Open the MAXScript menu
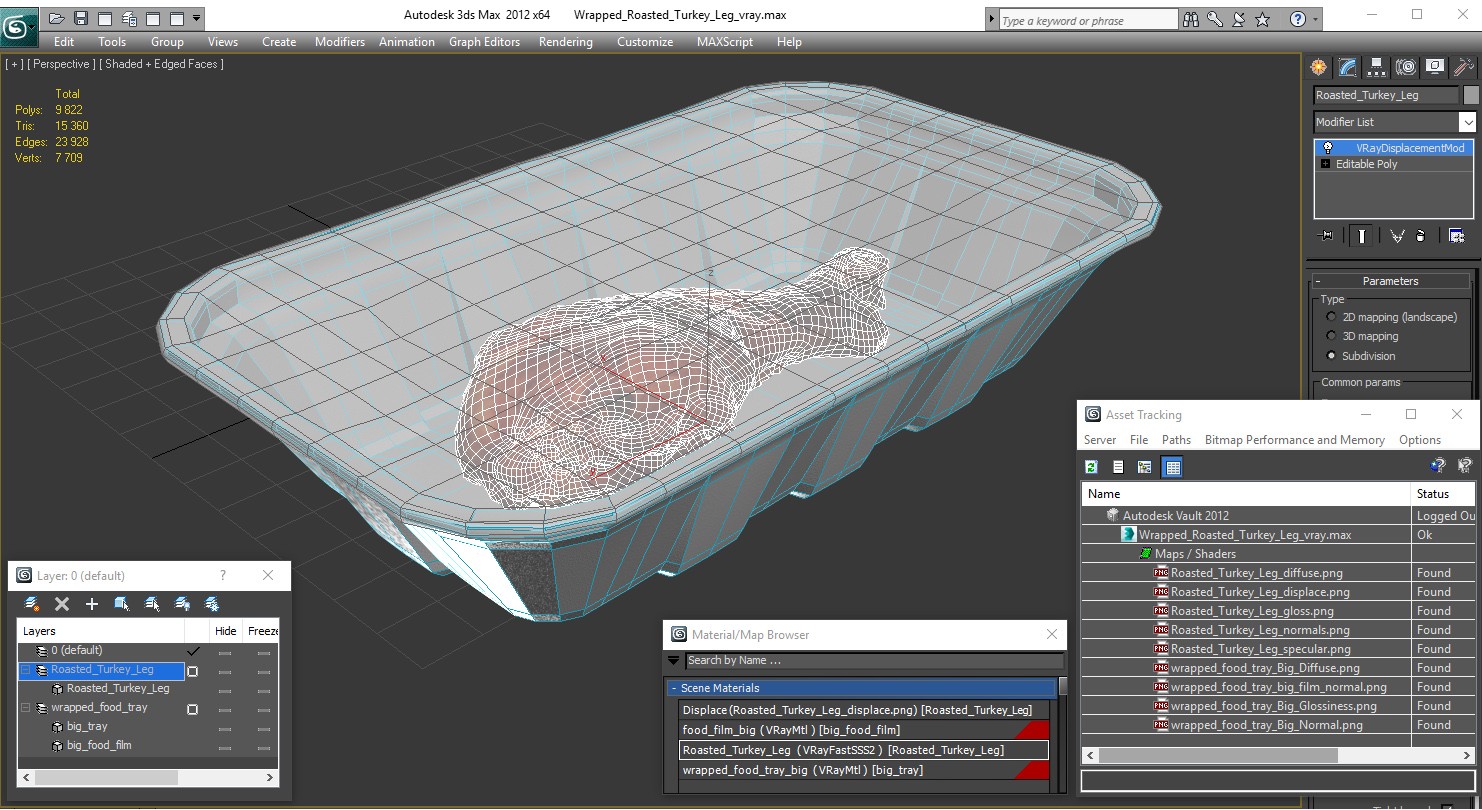Viewport: 1482px width, 810px height. tap(725, 42)
